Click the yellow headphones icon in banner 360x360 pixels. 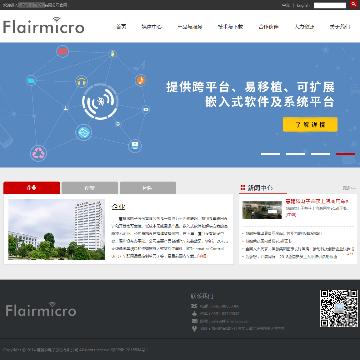(x=81, y=82)
